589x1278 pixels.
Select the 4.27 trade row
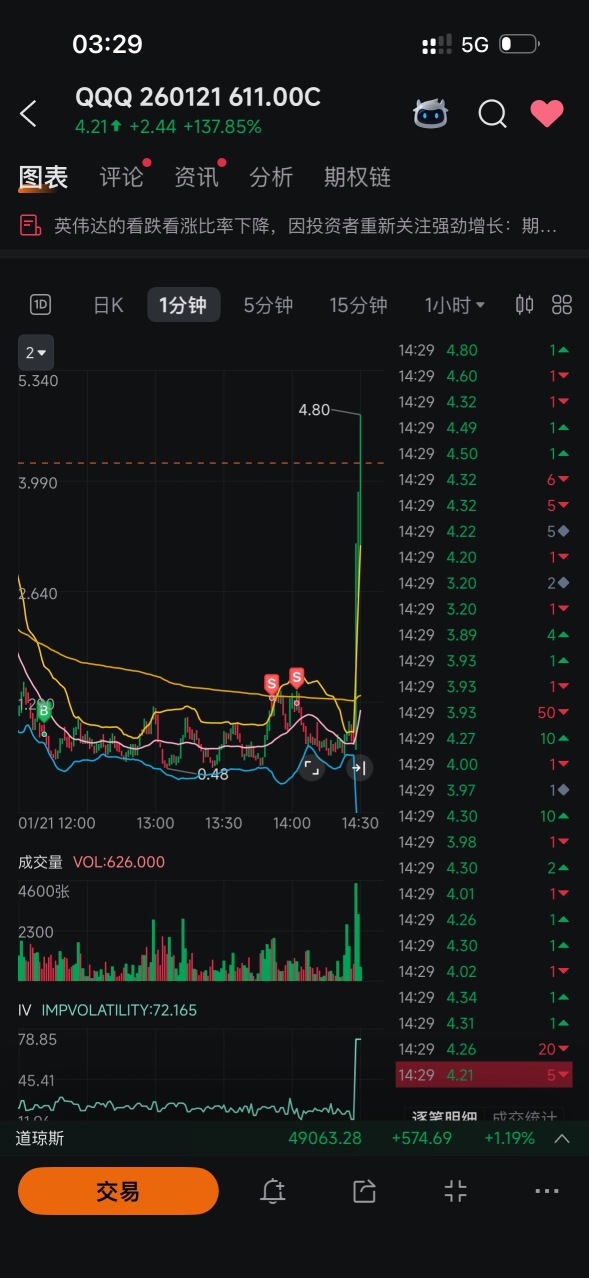pos(485,738)
